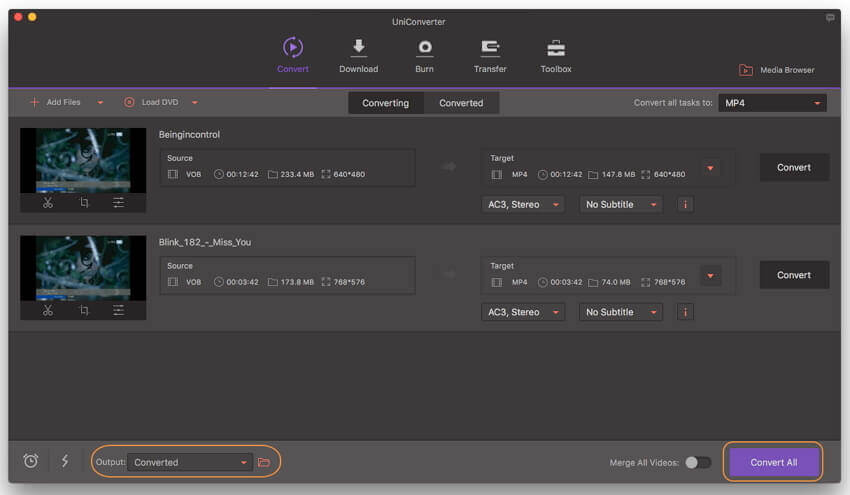Image resolution: width=850 pixels, height=495 pixels.
Task: Open the Transfer section
Action: pos(490,56)
